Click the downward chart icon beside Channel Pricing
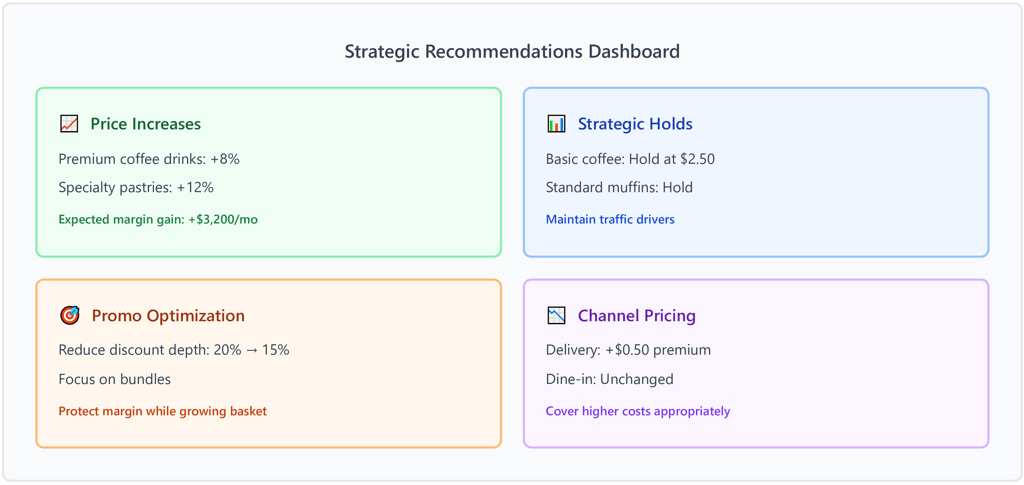The height and width of the screenshot is (485, 1024). (x=556, y=316)
